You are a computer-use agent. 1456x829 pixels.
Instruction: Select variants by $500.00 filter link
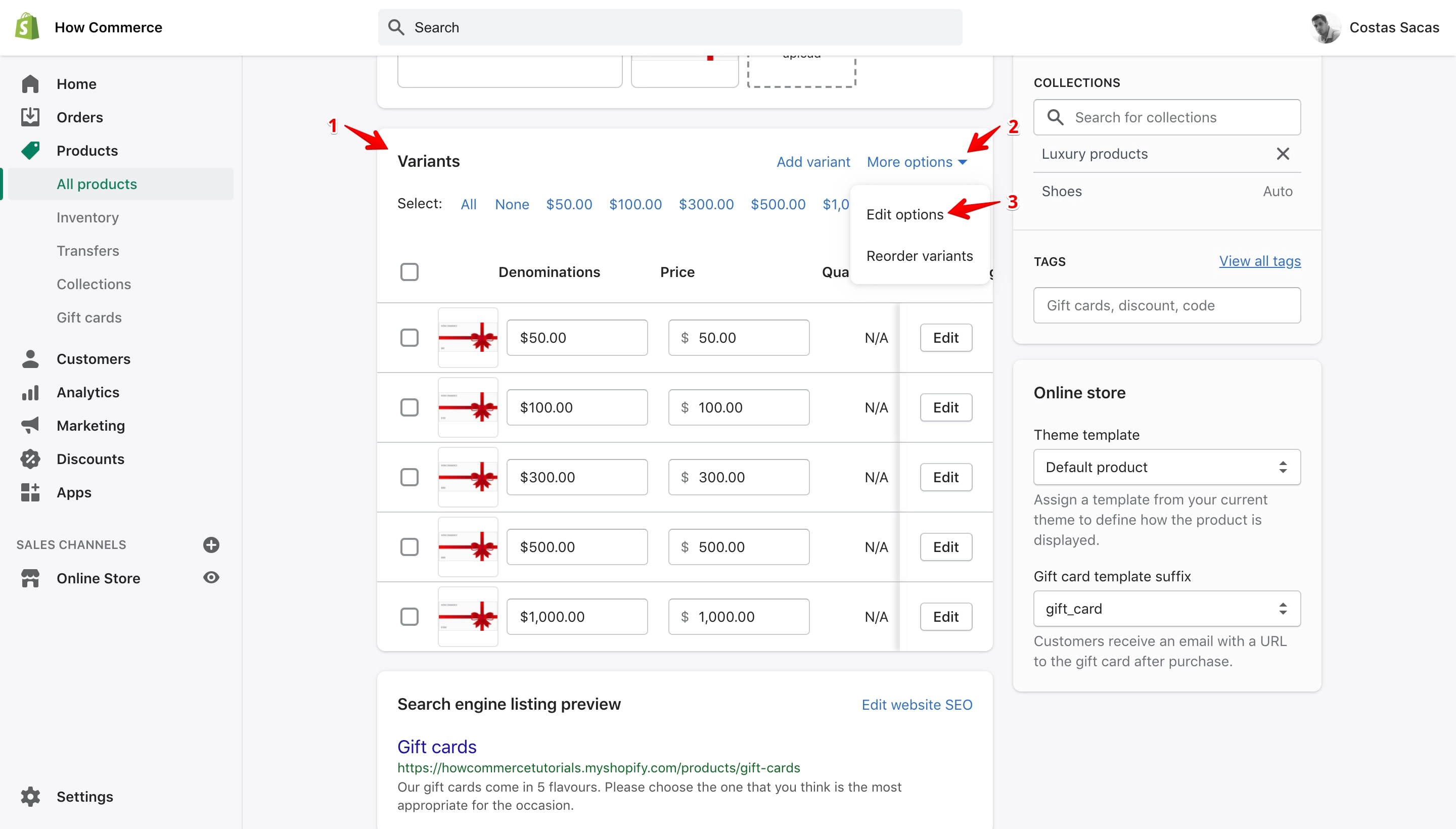click(x=778, y=204)
